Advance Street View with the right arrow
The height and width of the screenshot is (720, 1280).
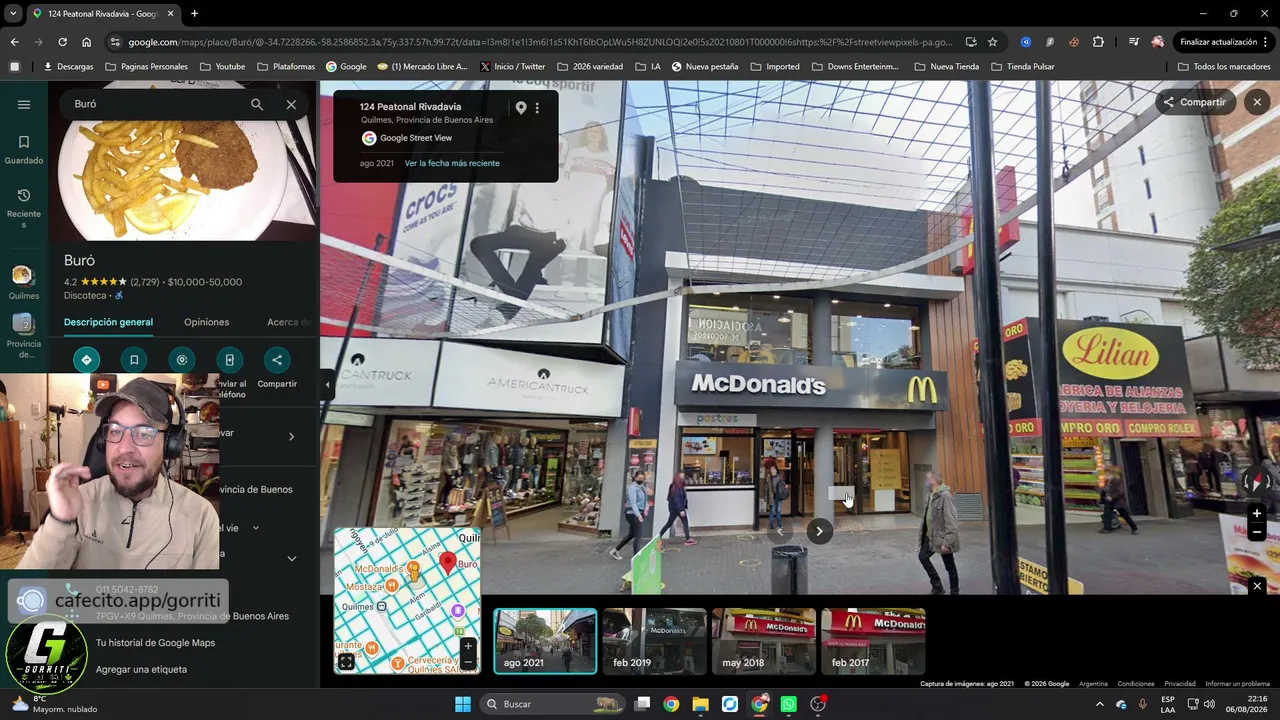tap(819, 531)
